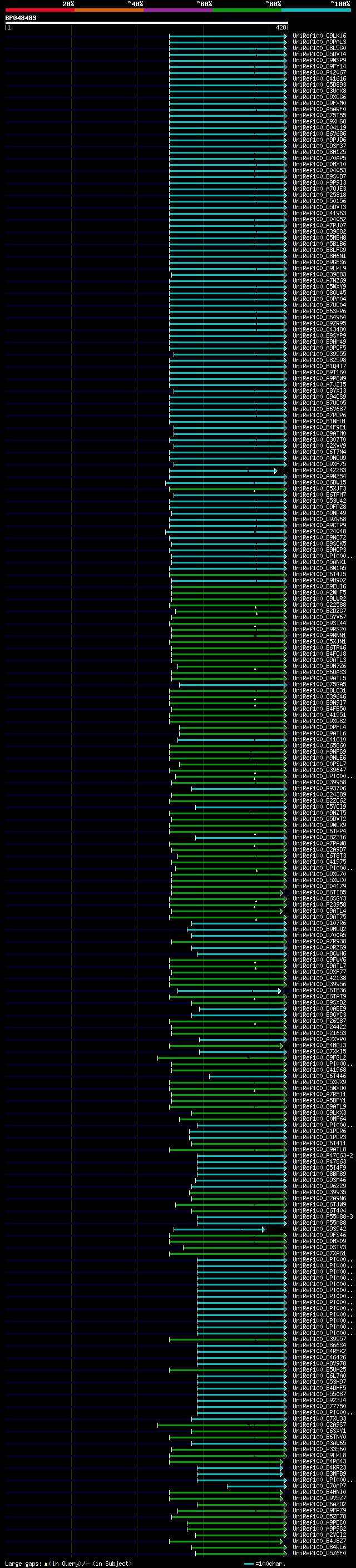Select hit label UniRef100_A8V978
Screen dimensions: 356x1568
tap(319, 1363)
